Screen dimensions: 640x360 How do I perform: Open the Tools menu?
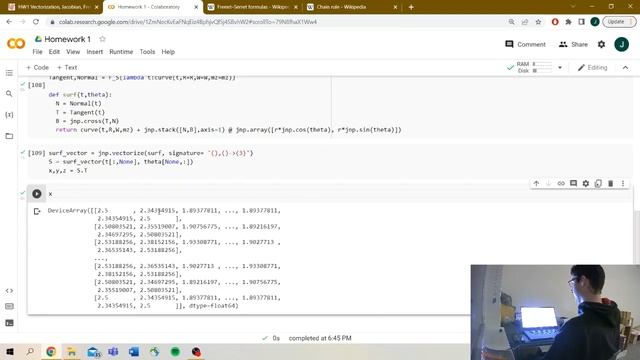(x=147, y=52)
